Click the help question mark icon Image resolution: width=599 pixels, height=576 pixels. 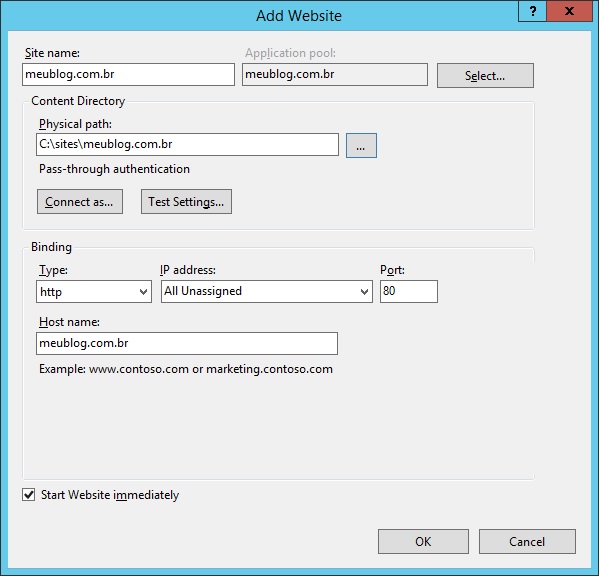[x=533, y=11]
